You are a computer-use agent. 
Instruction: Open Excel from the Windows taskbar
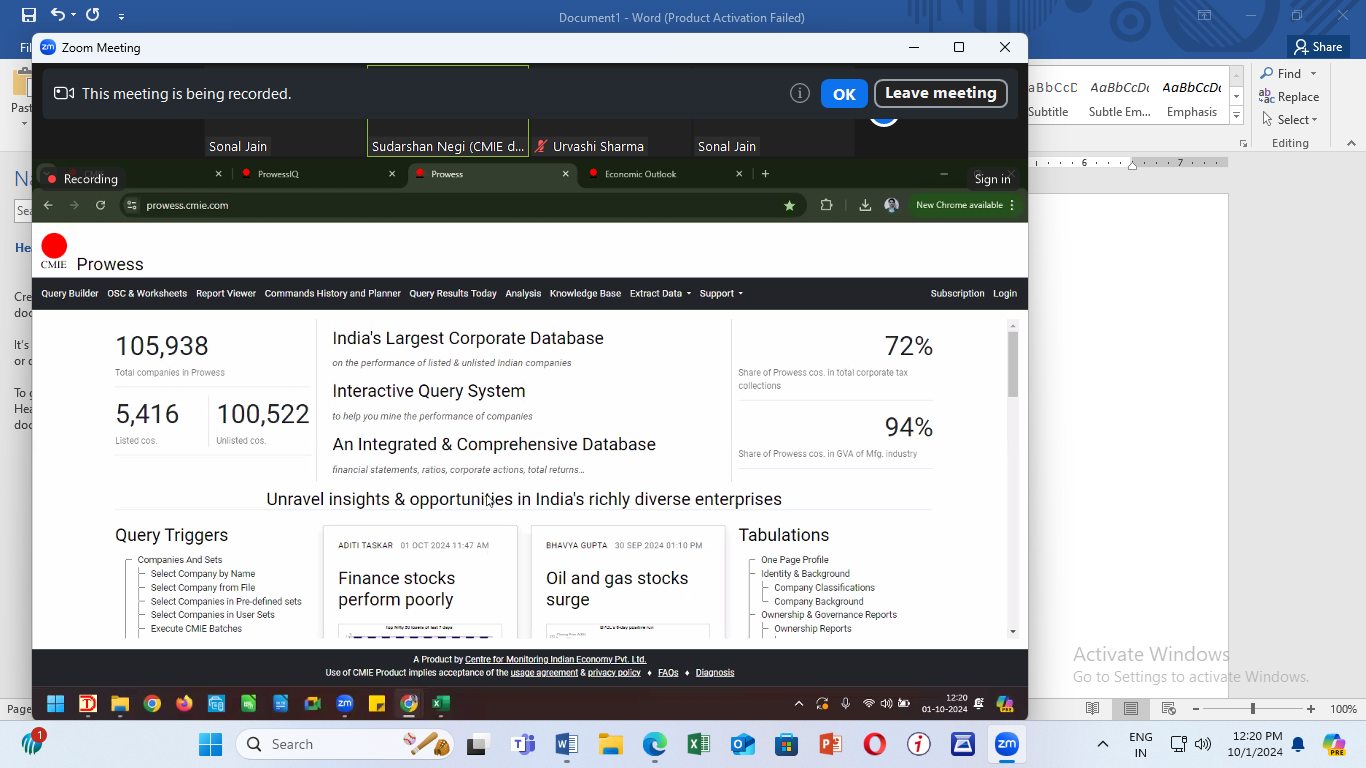point(698,744)
